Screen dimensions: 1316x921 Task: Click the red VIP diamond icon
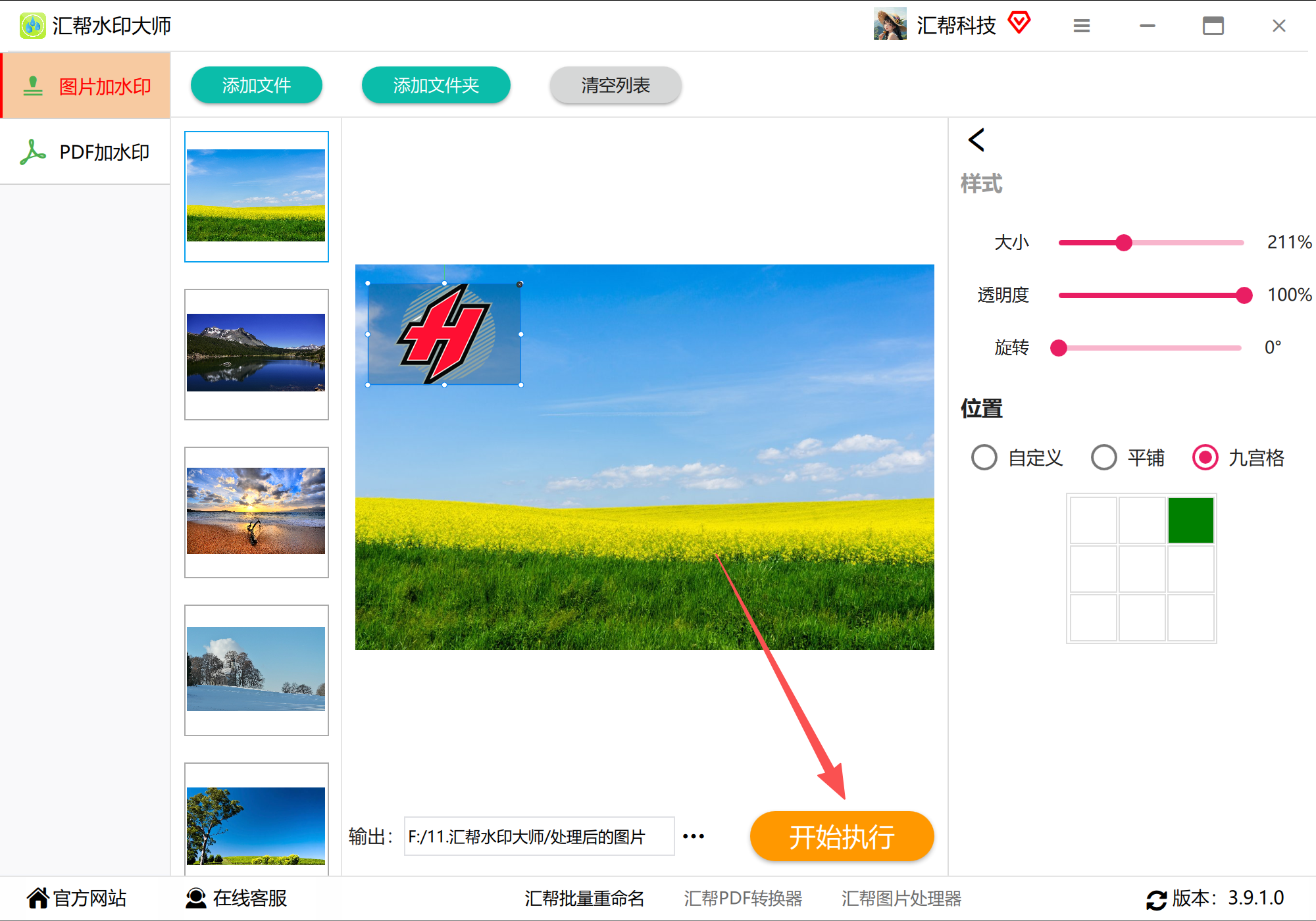[1019, 23]
